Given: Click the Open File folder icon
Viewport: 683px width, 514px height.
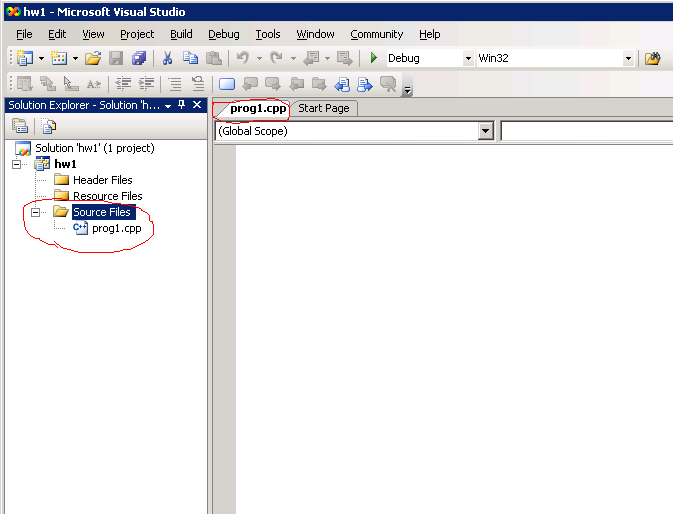Looking at the screenshot, I should [x=93, y=58].
